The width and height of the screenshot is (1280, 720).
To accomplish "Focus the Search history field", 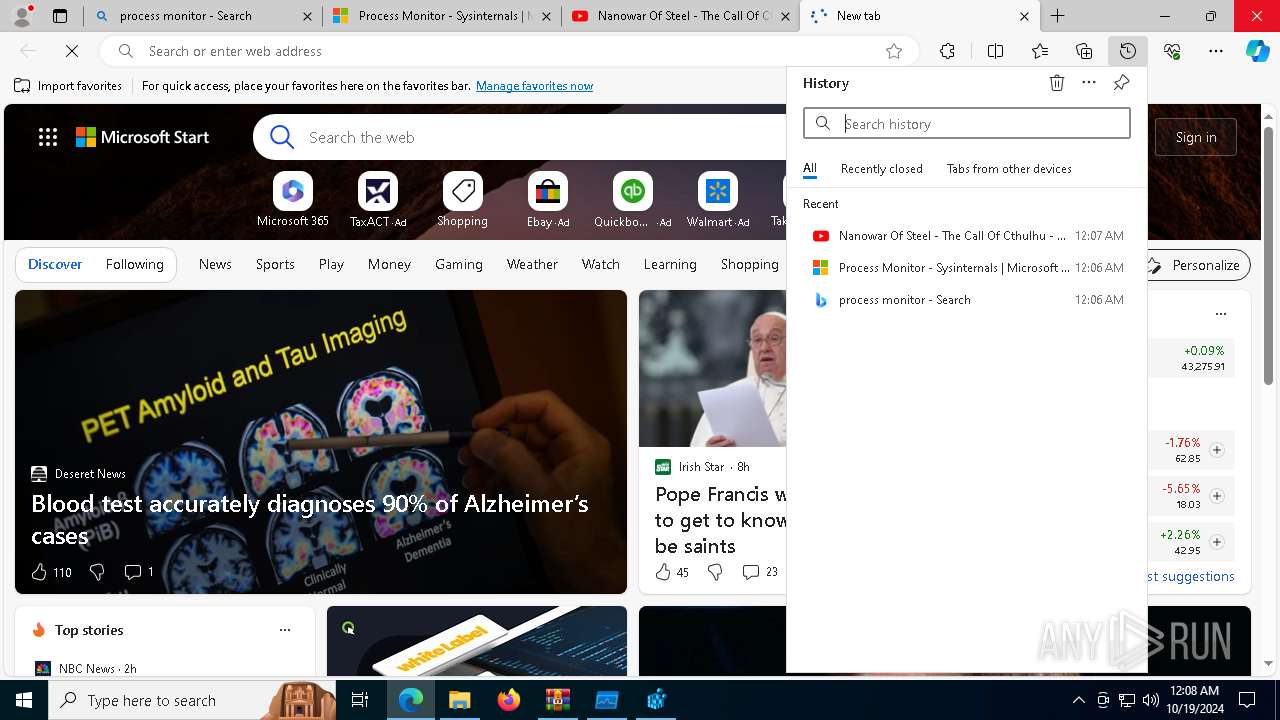I will [x=967, y=124].
